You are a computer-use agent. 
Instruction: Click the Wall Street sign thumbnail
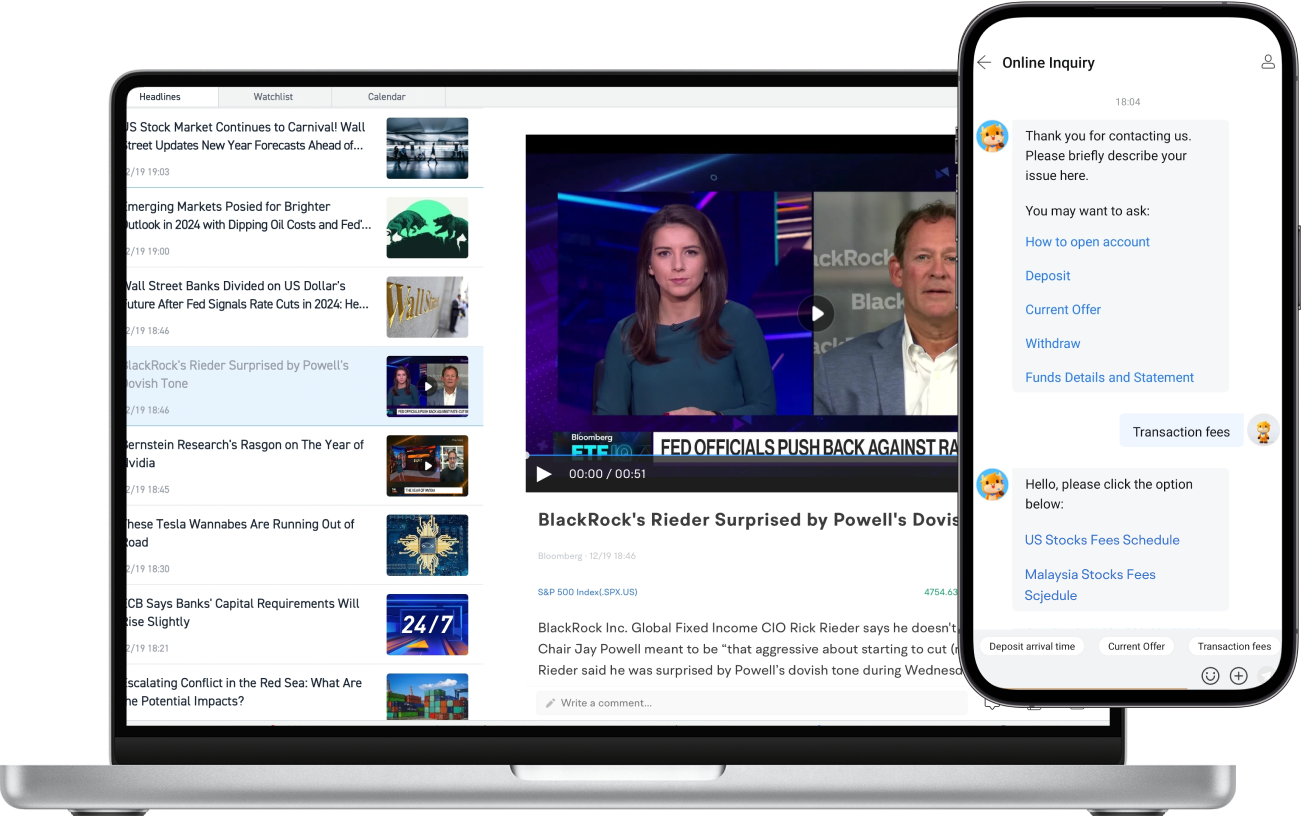point(427,307)
